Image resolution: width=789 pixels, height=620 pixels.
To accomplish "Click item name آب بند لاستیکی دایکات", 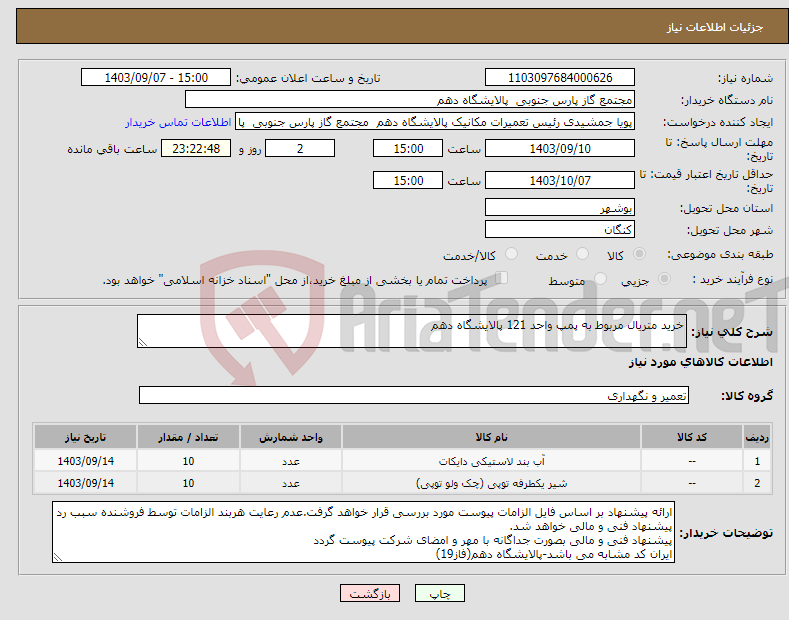I will pos(492,461).
